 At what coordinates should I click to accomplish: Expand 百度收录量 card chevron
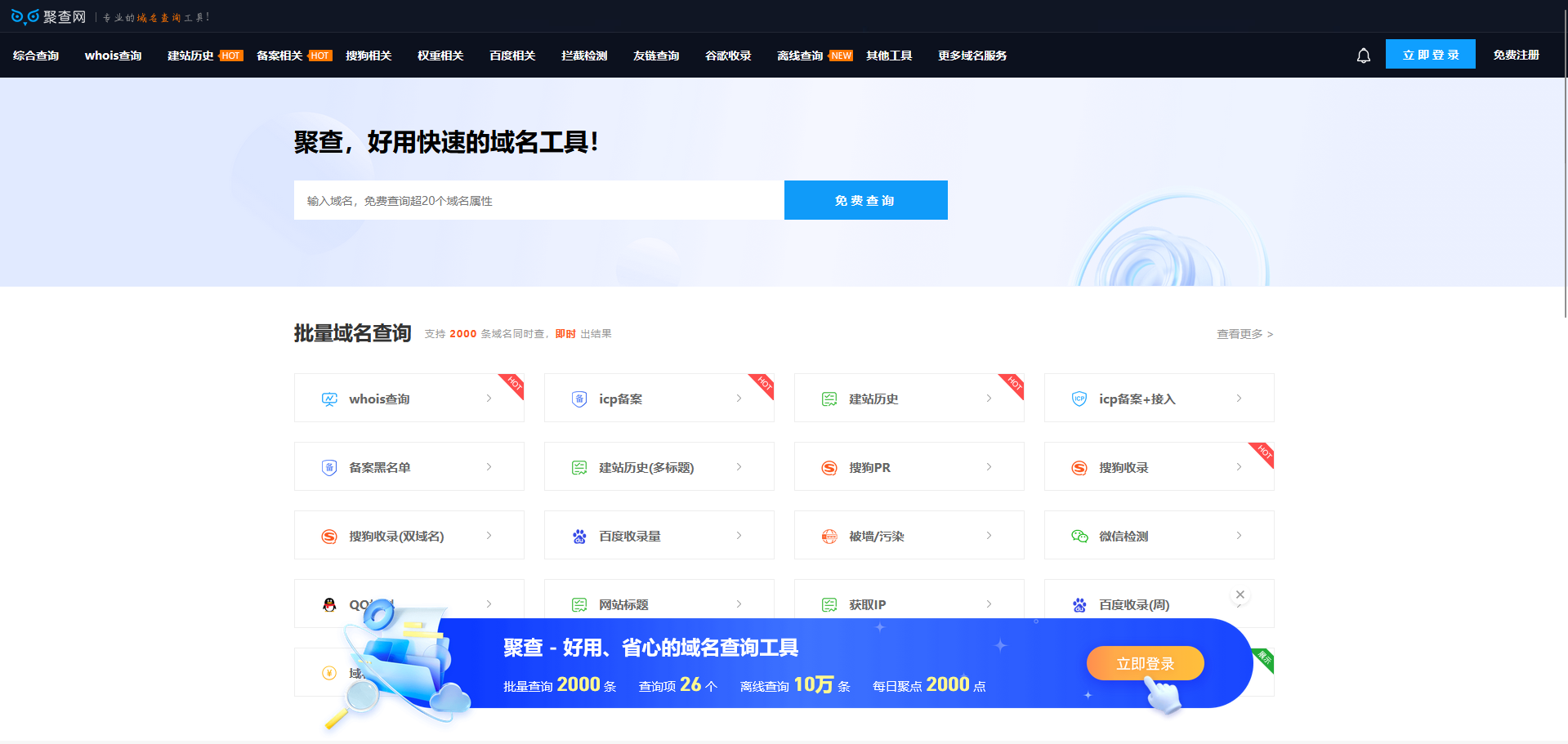click(739, 536)
